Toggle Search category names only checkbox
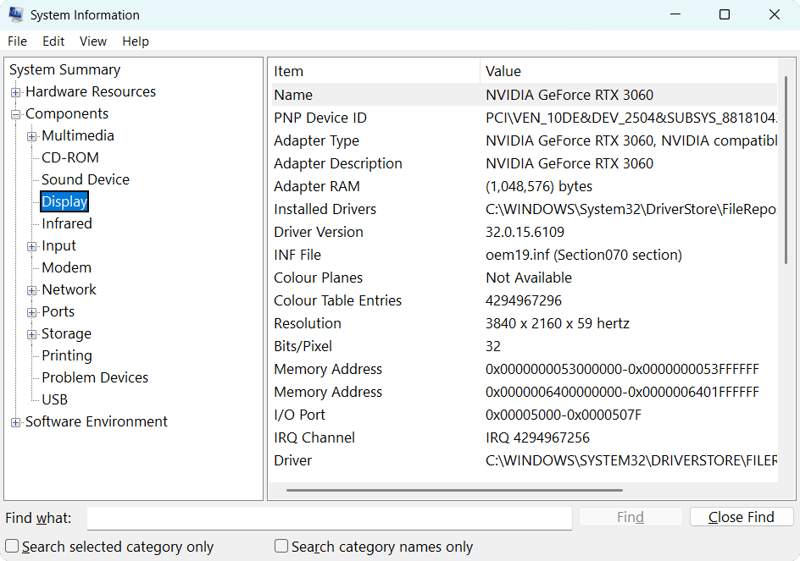This screenshot has width=800, height=561. pos(281,546)
